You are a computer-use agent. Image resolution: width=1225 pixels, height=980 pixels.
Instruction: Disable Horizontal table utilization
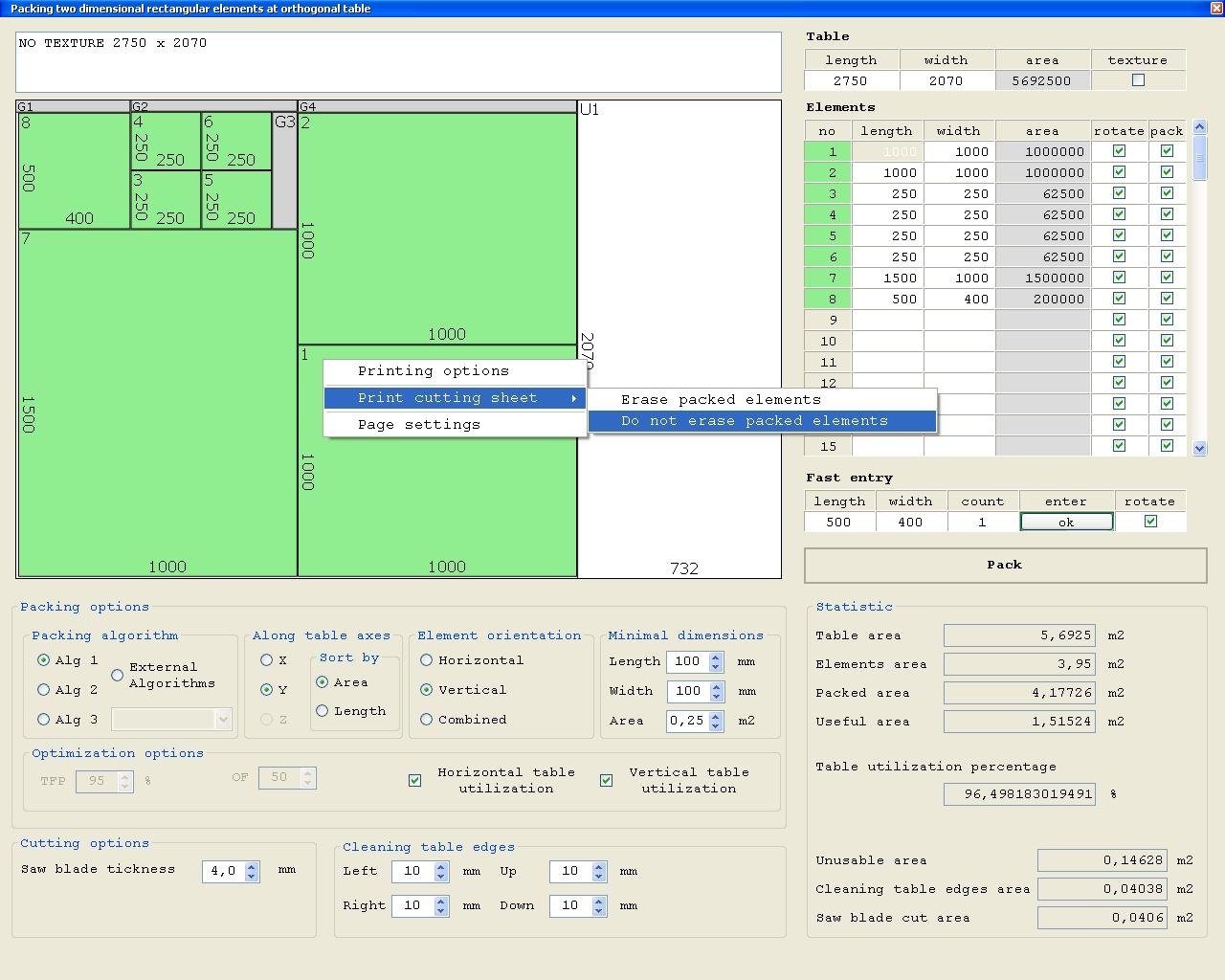415,780
